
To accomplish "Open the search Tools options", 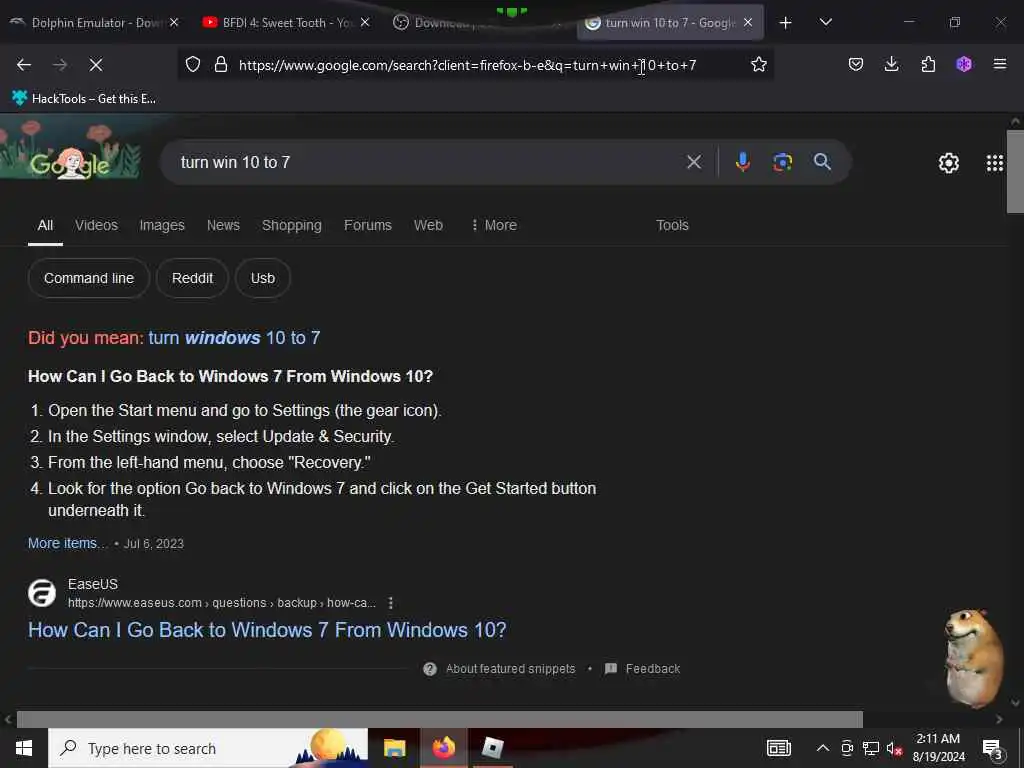I will pos(672,225).
